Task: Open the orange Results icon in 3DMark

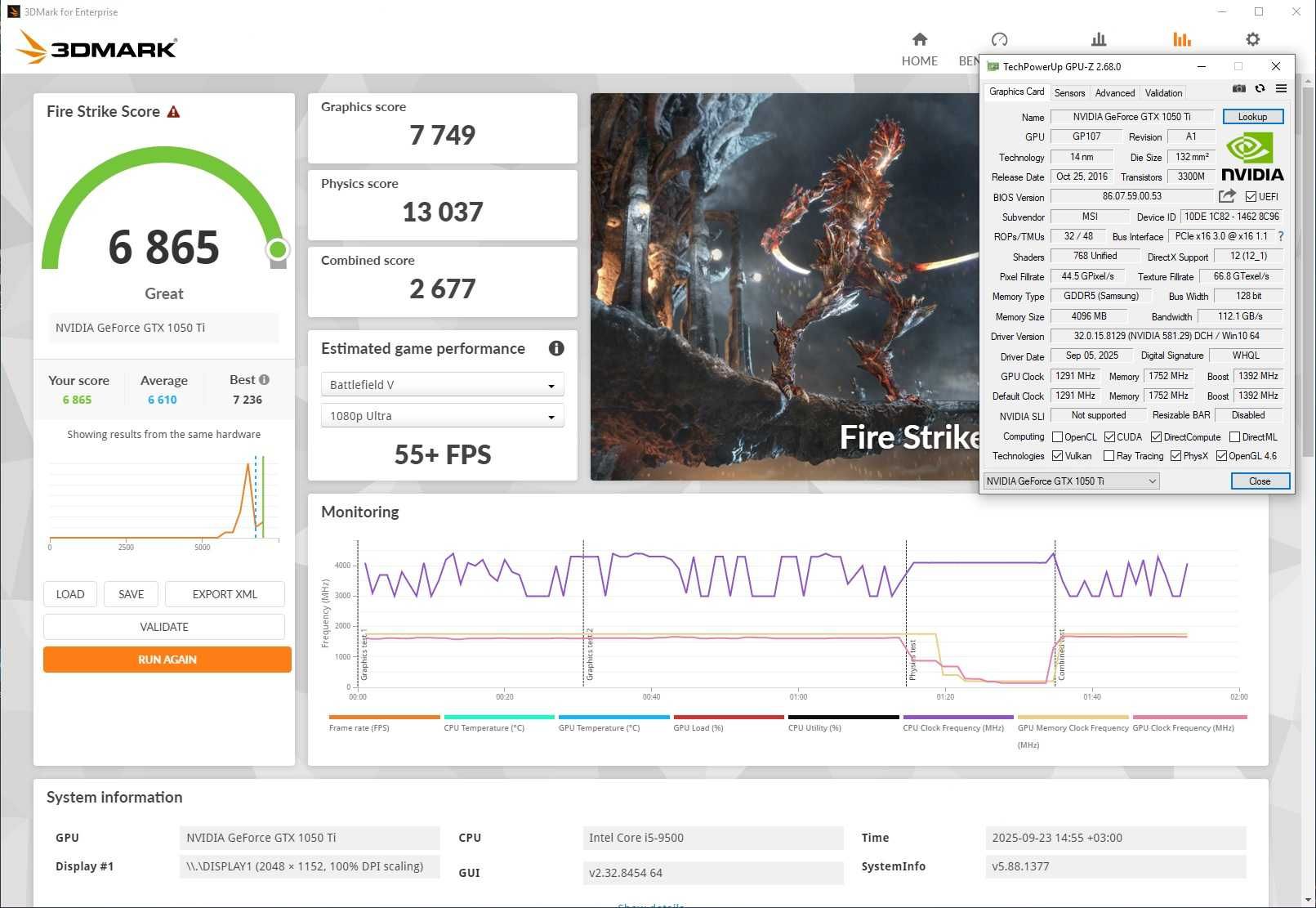Action: tap(1182, 39)
